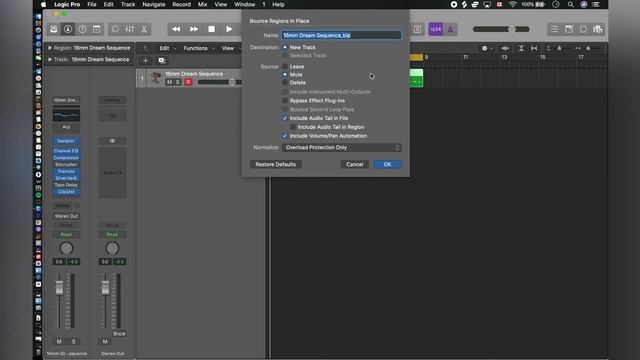This screenshot has height=360, width=640.
Task: Select Leave source radio button
Action: pos(285,66)
